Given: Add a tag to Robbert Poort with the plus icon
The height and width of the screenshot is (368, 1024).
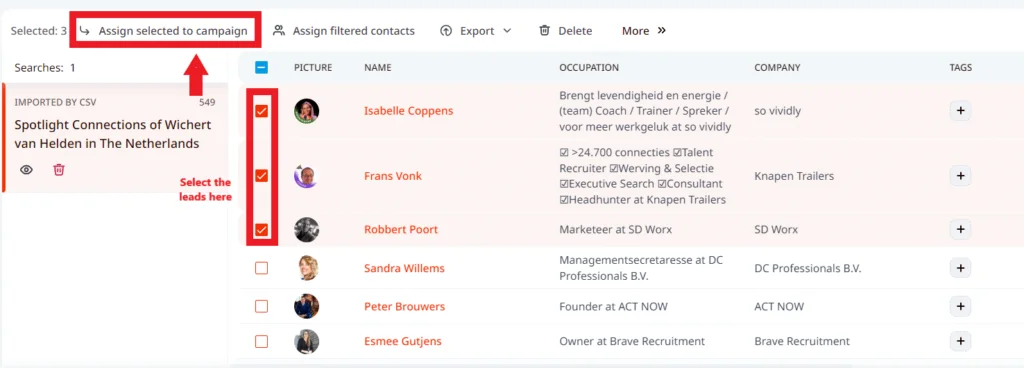Looking at the screenshot, I should [x=960, y=230].
